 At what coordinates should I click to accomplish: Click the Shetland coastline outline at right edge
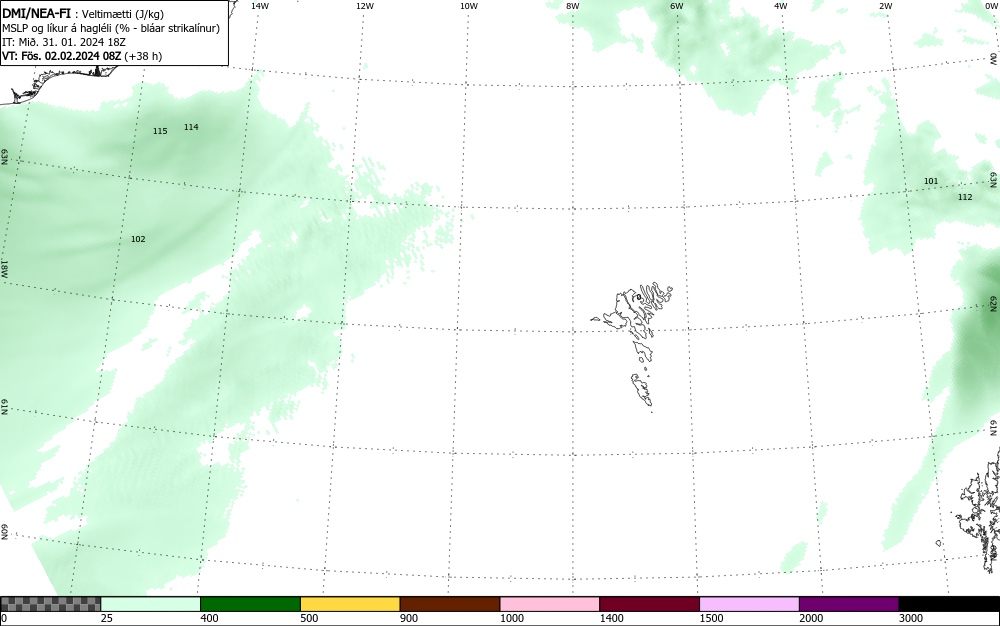[979, 512]
